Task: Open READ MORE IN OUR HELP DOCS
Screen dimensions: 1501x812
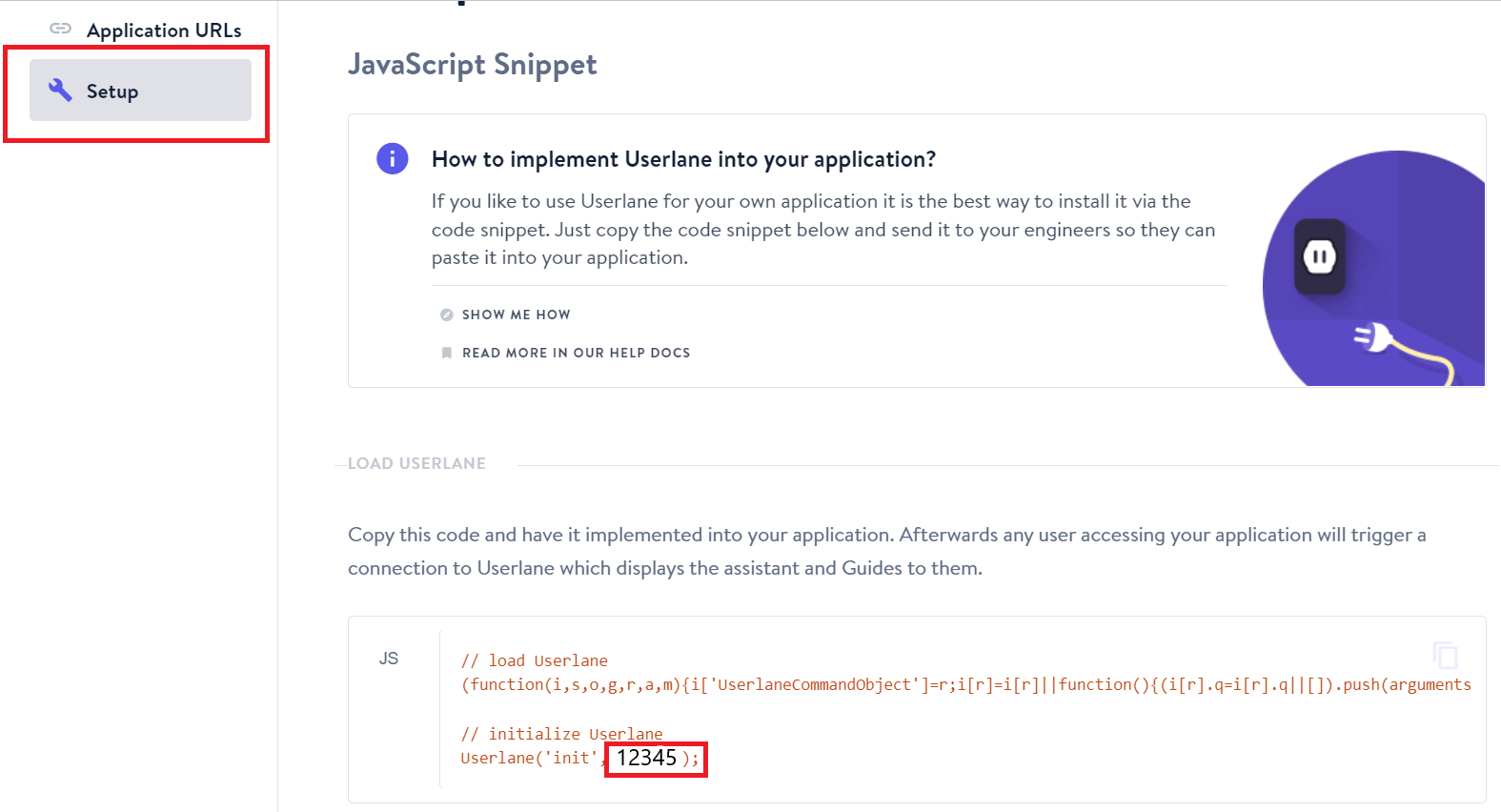Action: [576, 353]
